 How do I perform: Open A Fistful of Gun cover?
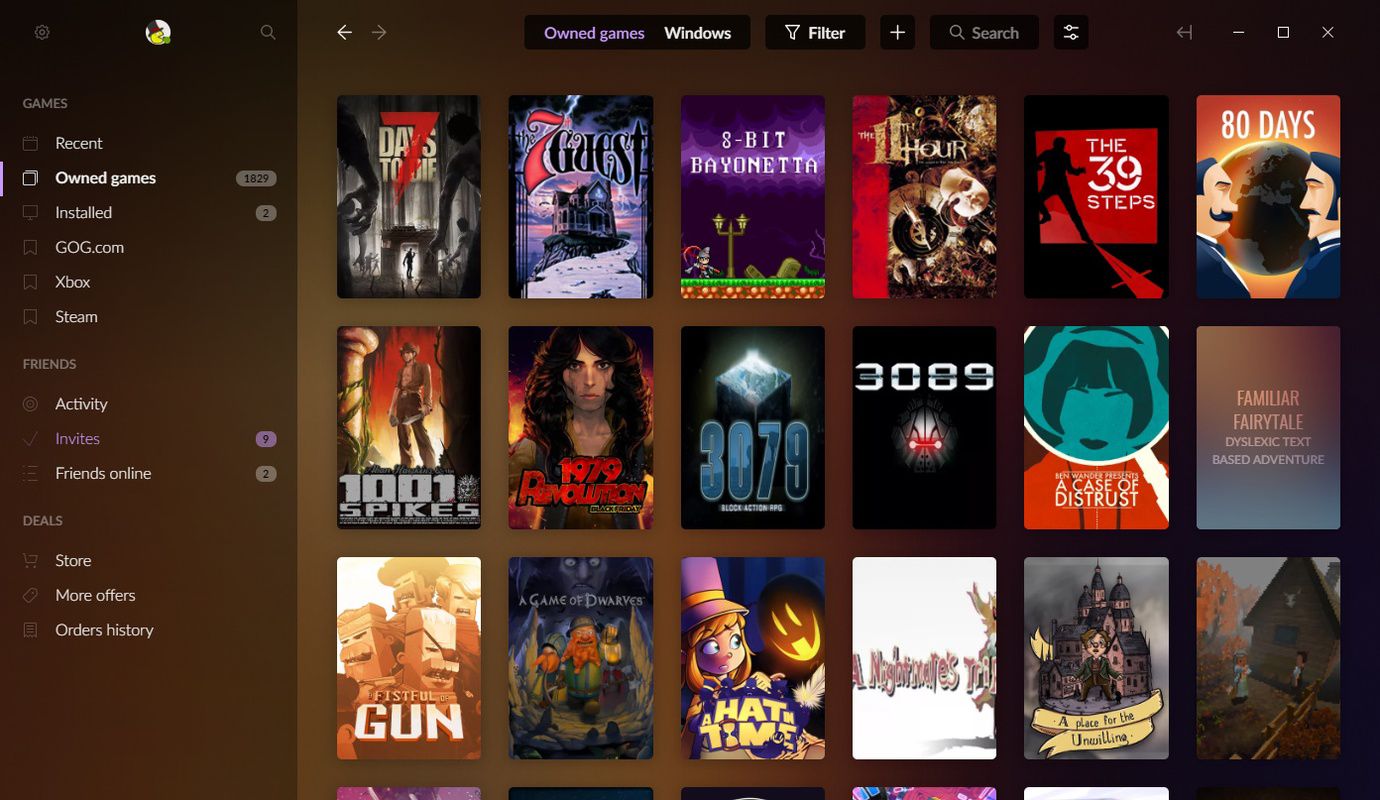point(409,658)
